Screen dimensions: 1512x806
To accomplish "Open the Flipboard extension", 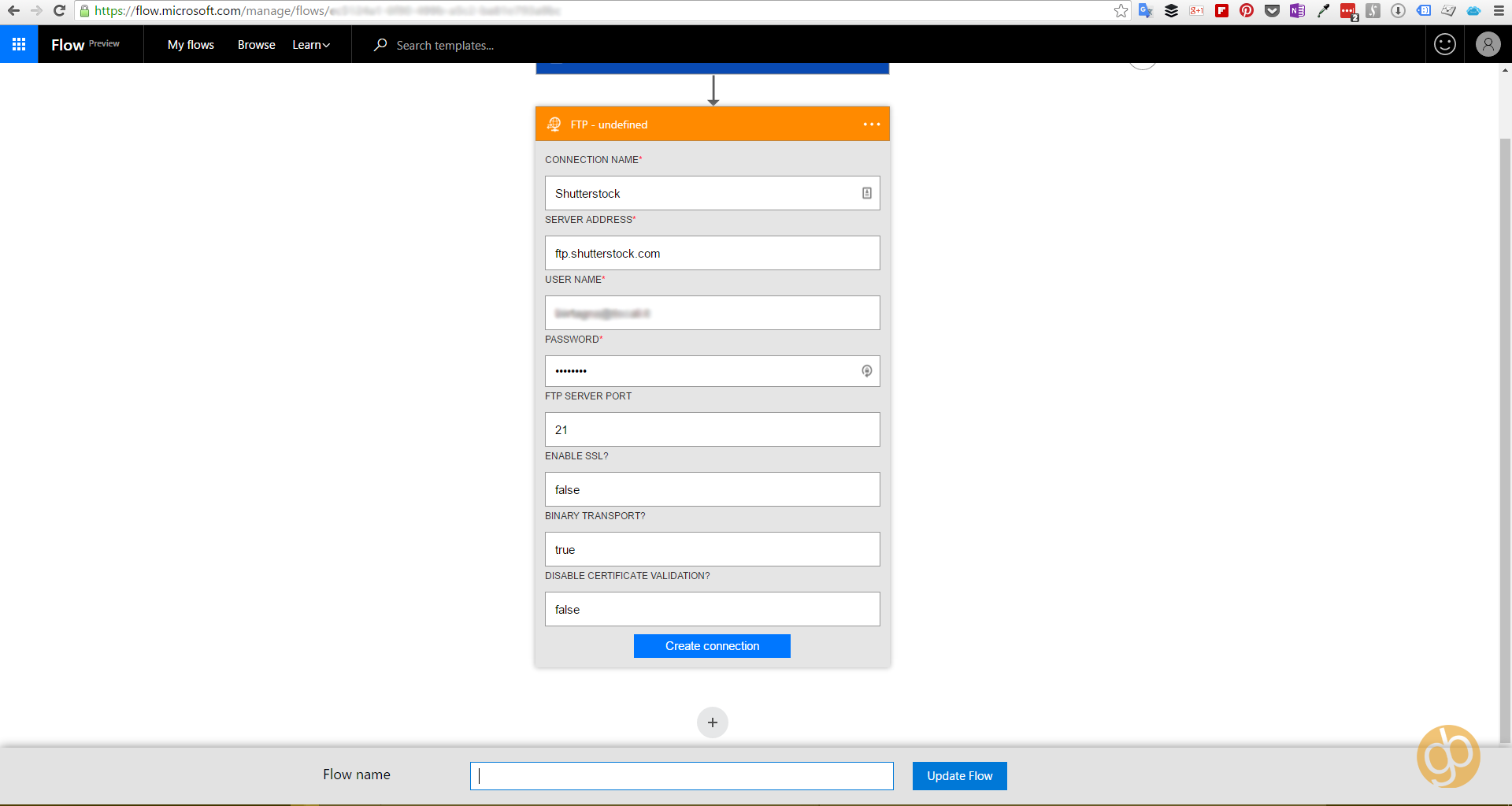I will tap(1221, 10).
